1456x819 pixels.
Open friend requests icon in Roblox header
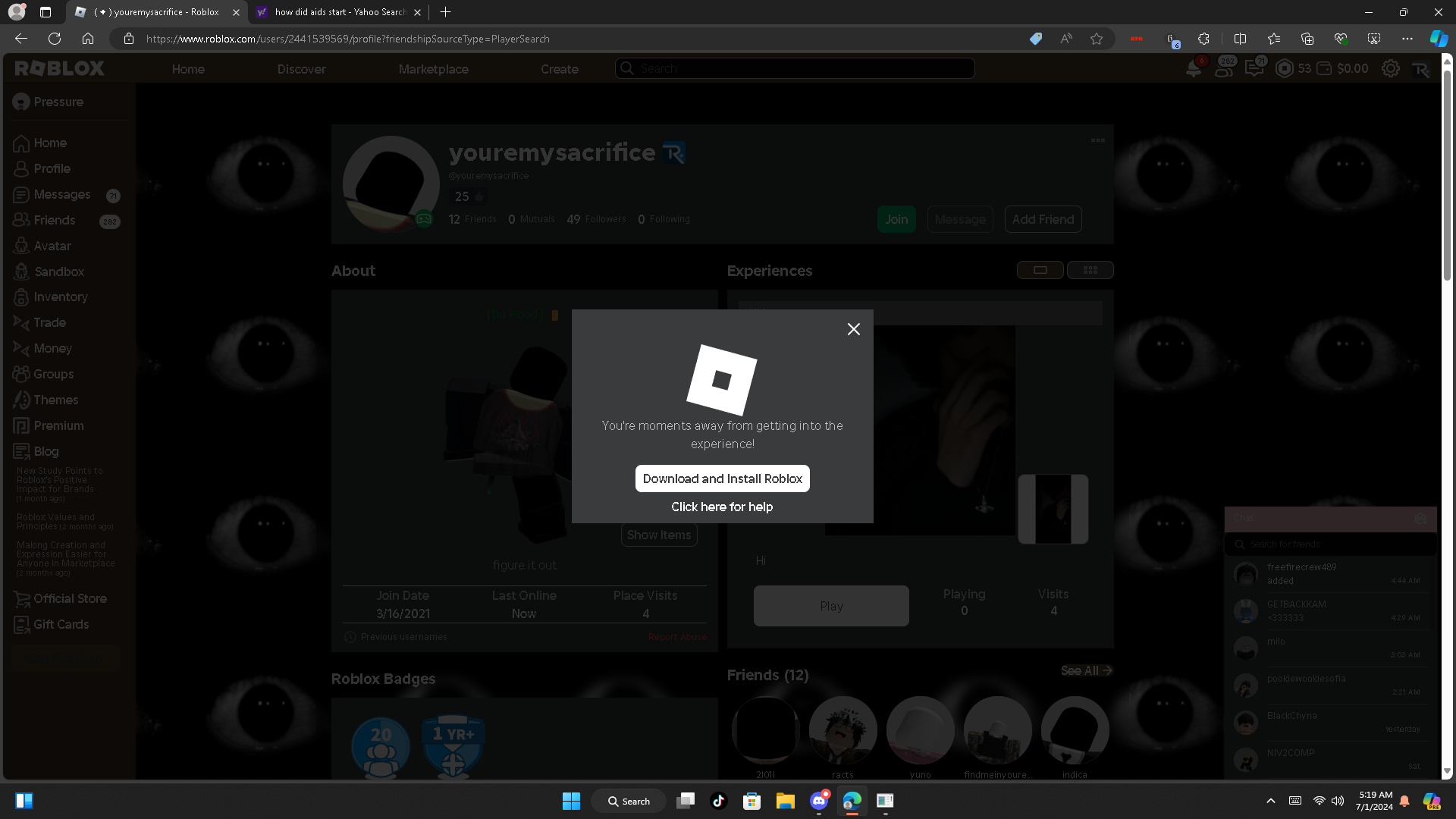coord(1224,68)
